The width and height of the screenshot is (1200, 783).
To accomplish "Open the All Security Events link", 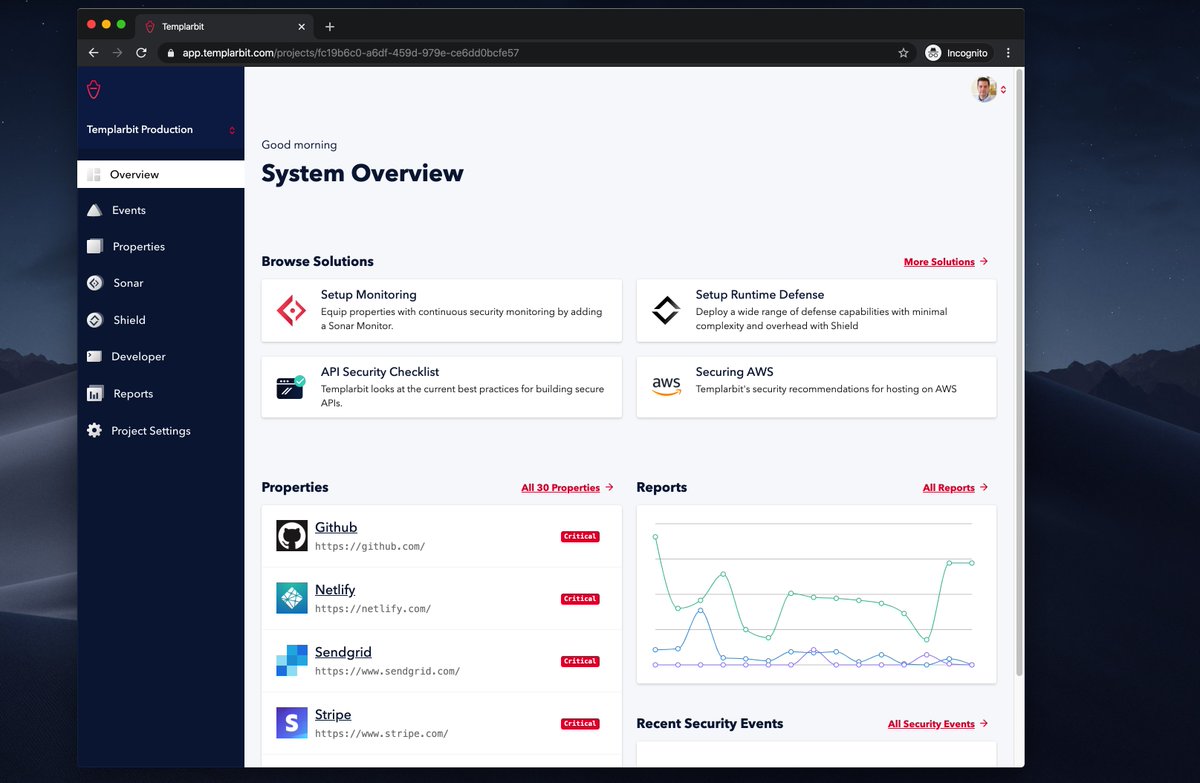I will pos(937,724).
